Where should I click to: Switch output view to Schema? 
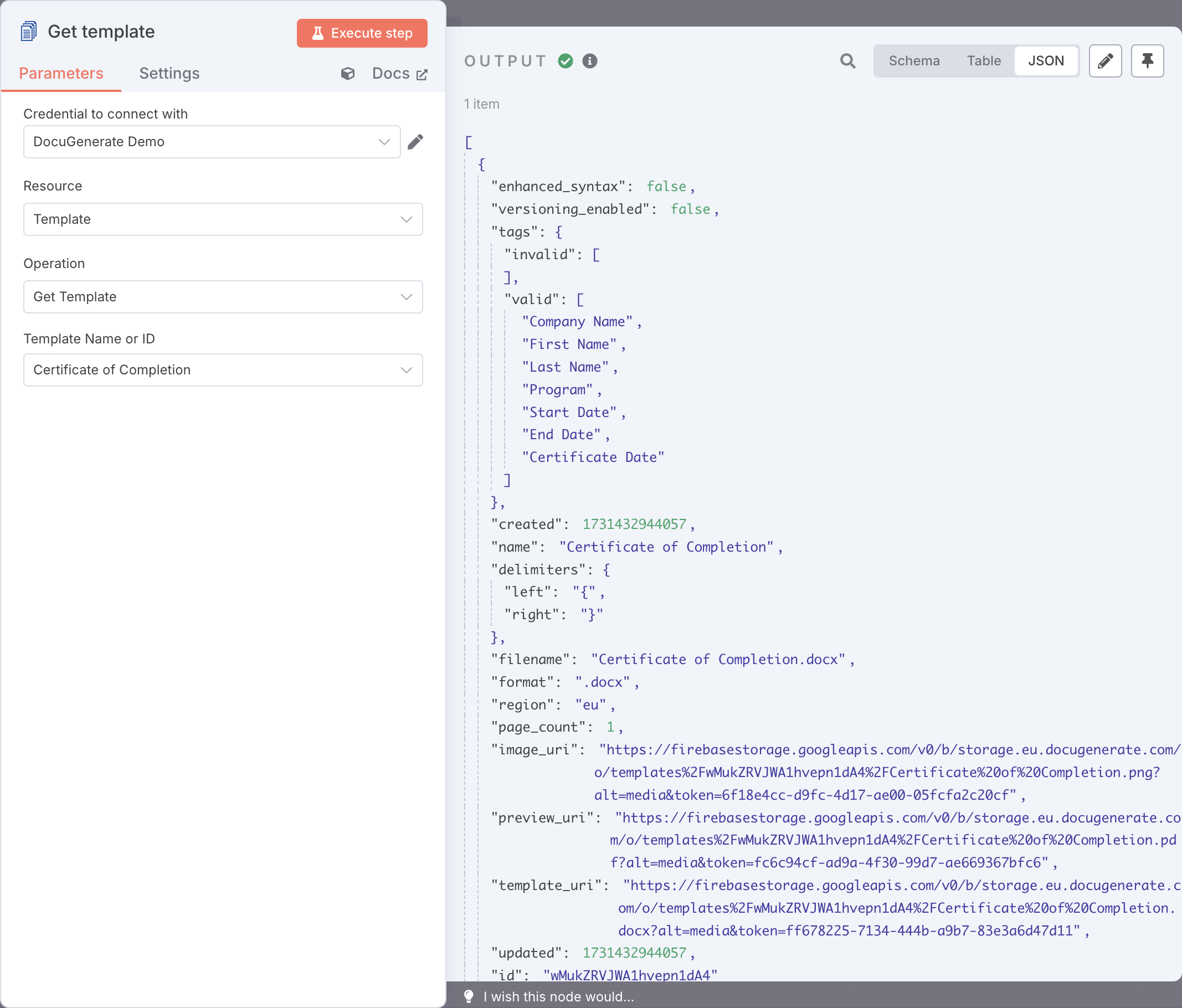pyautogui.click(x=914, y=61)
